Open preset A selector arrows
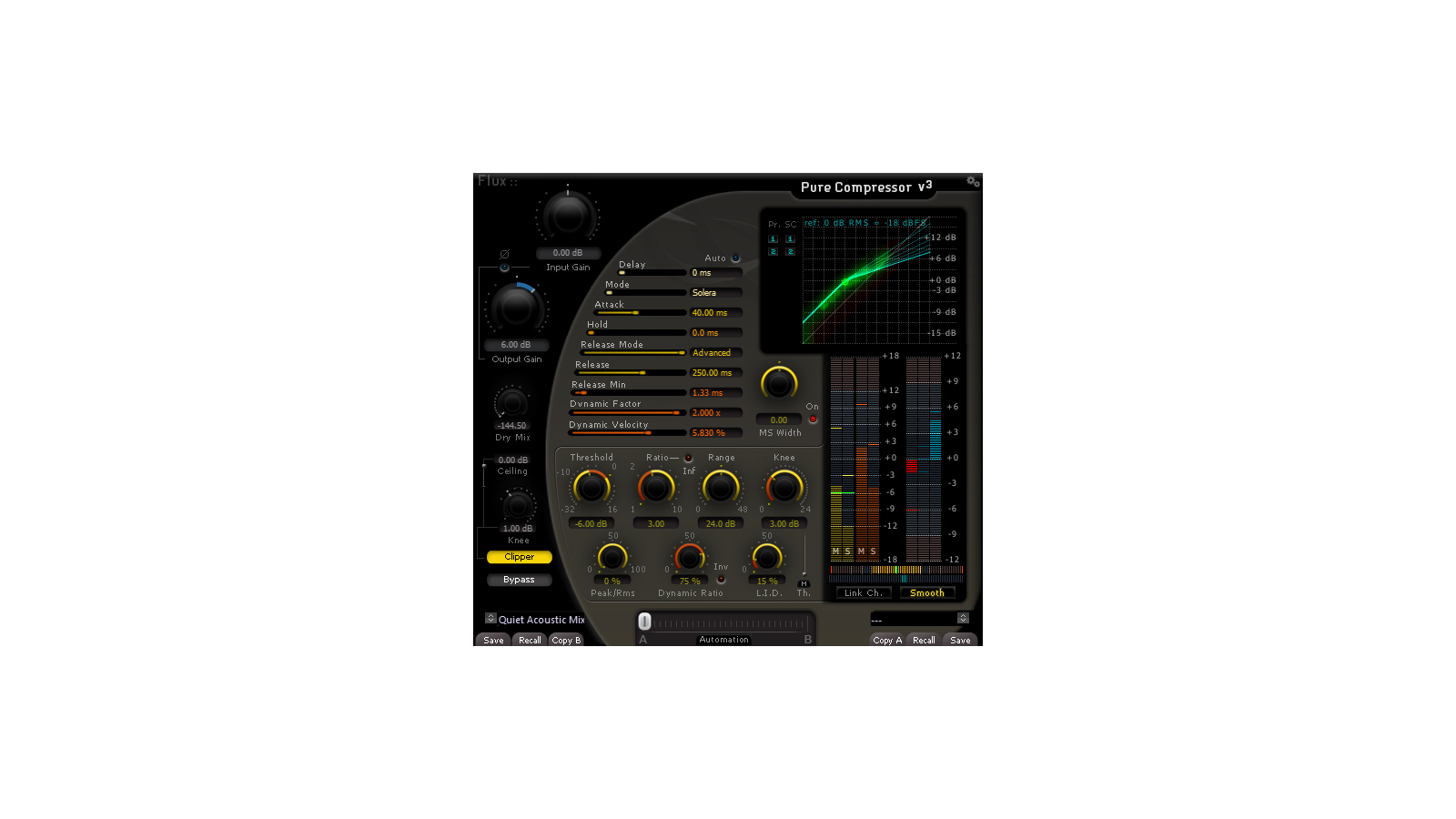 coord(490,619)
